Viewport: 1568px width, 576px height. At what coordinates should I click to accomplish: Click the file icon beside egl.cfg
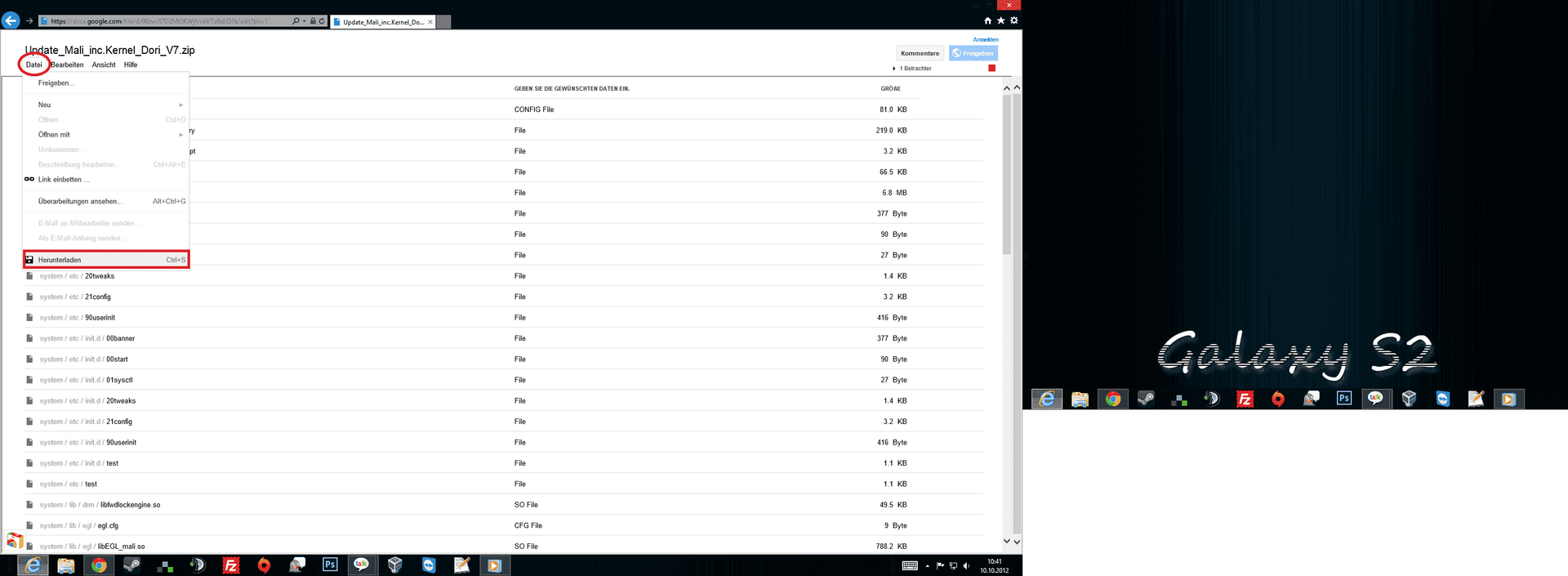[29, 525]
